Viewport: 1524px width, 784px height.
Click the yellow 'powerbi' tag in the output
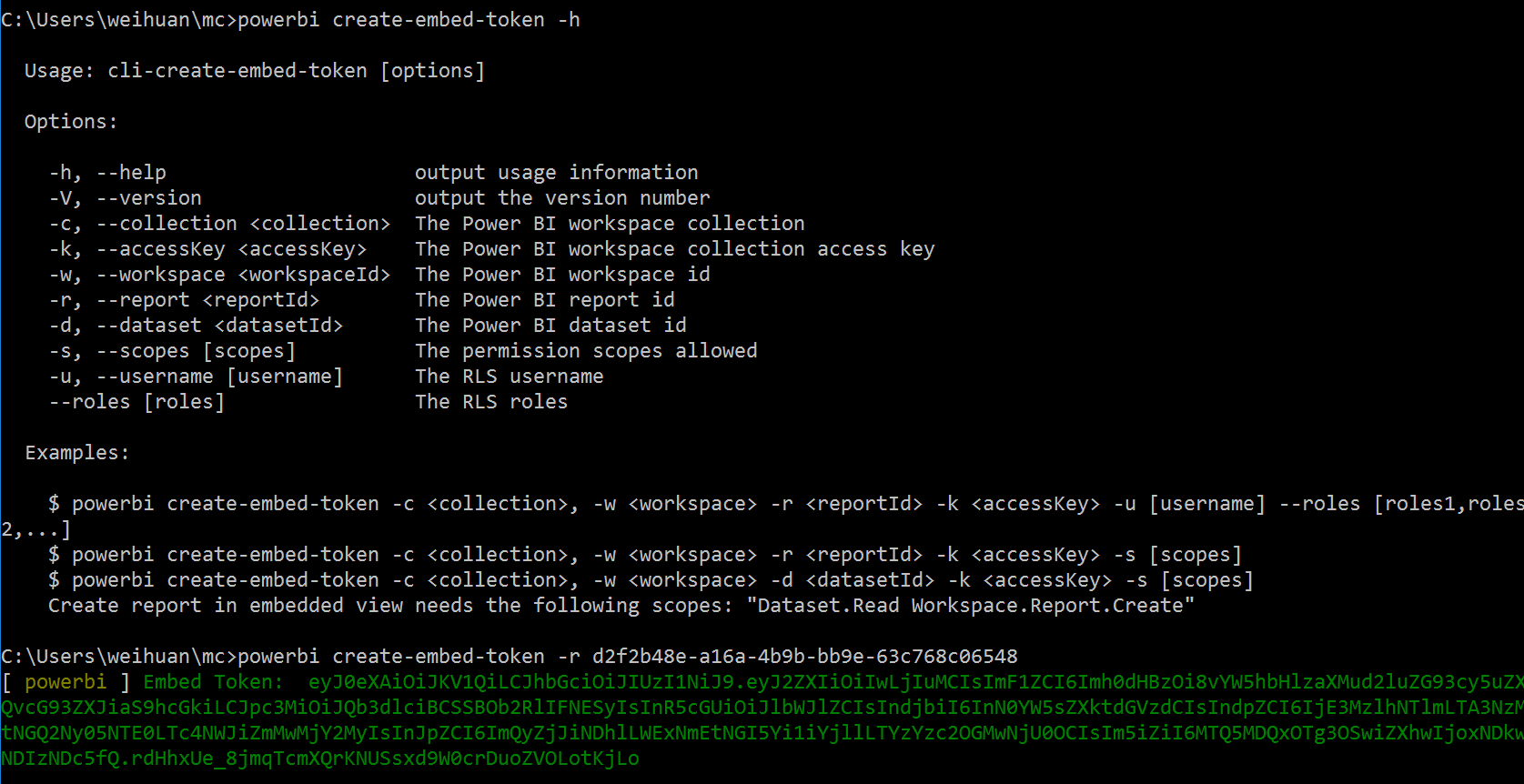(66, 681)
